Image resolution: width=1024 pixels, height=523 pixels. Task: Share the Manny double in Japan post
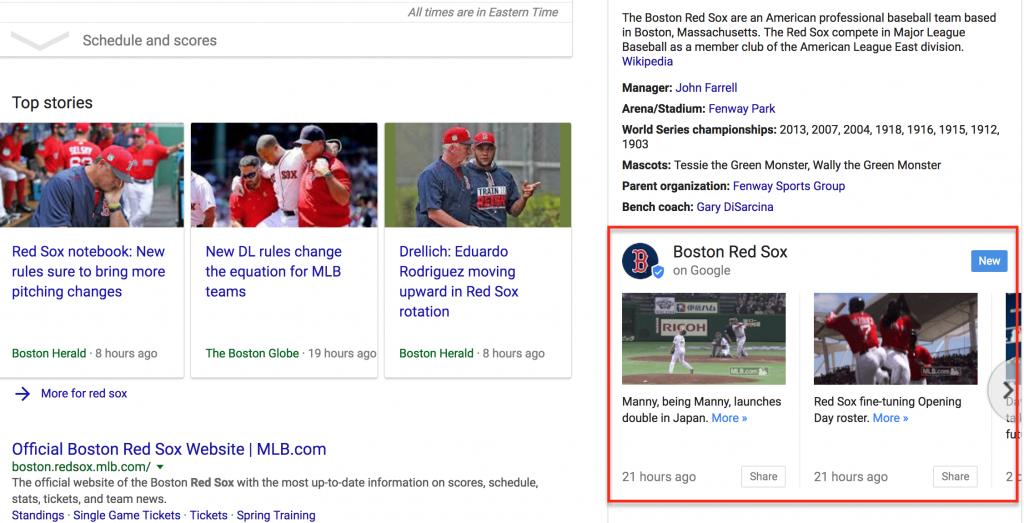(763, 476)
